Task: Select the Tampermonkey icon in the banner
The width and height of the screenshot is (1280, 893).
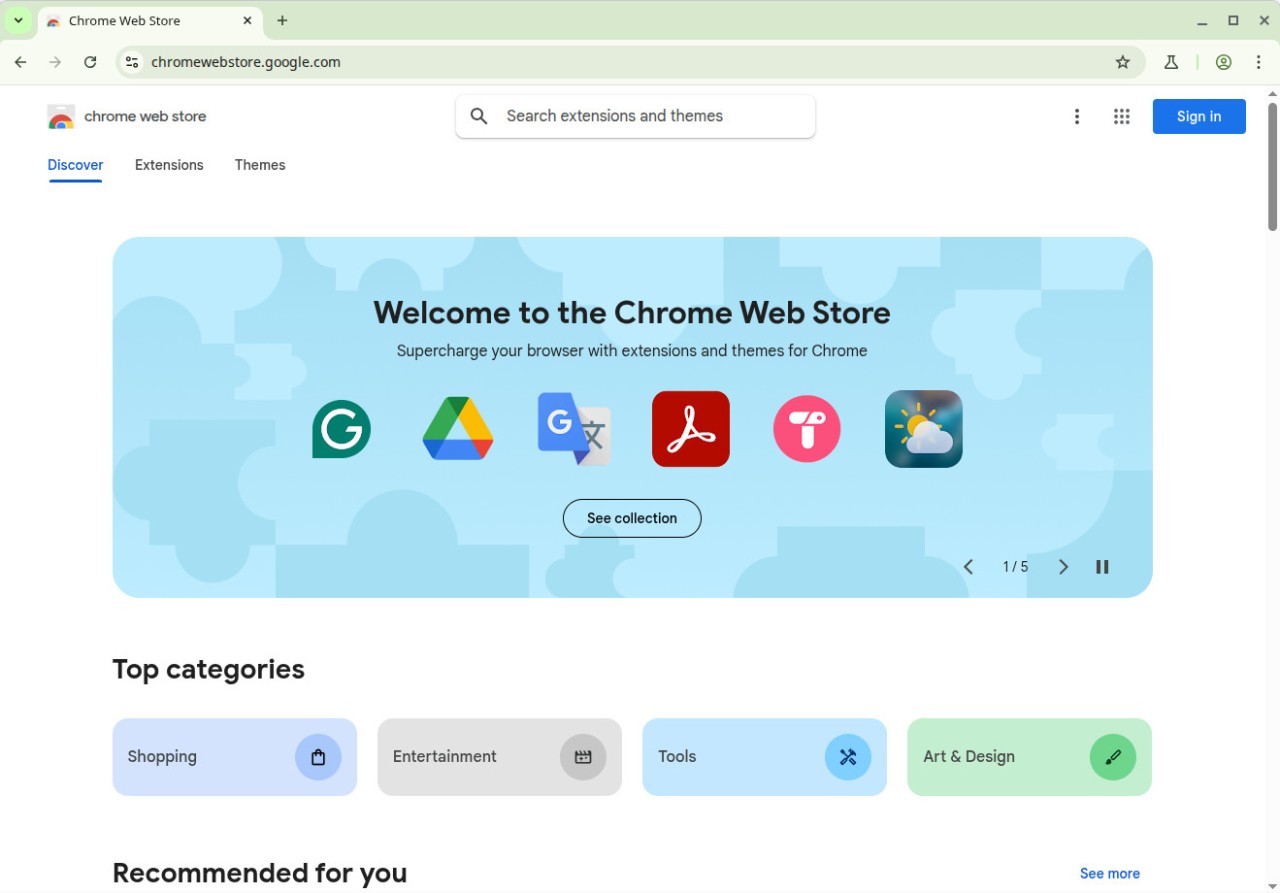Action: pos(806,428)
